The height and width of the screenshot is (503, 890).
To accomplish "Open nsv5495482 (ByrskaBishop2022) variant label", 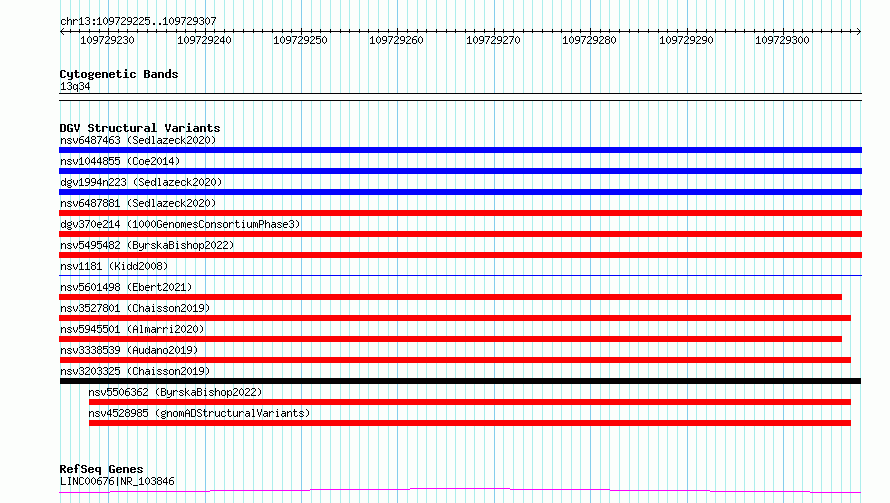I will 147,245.
